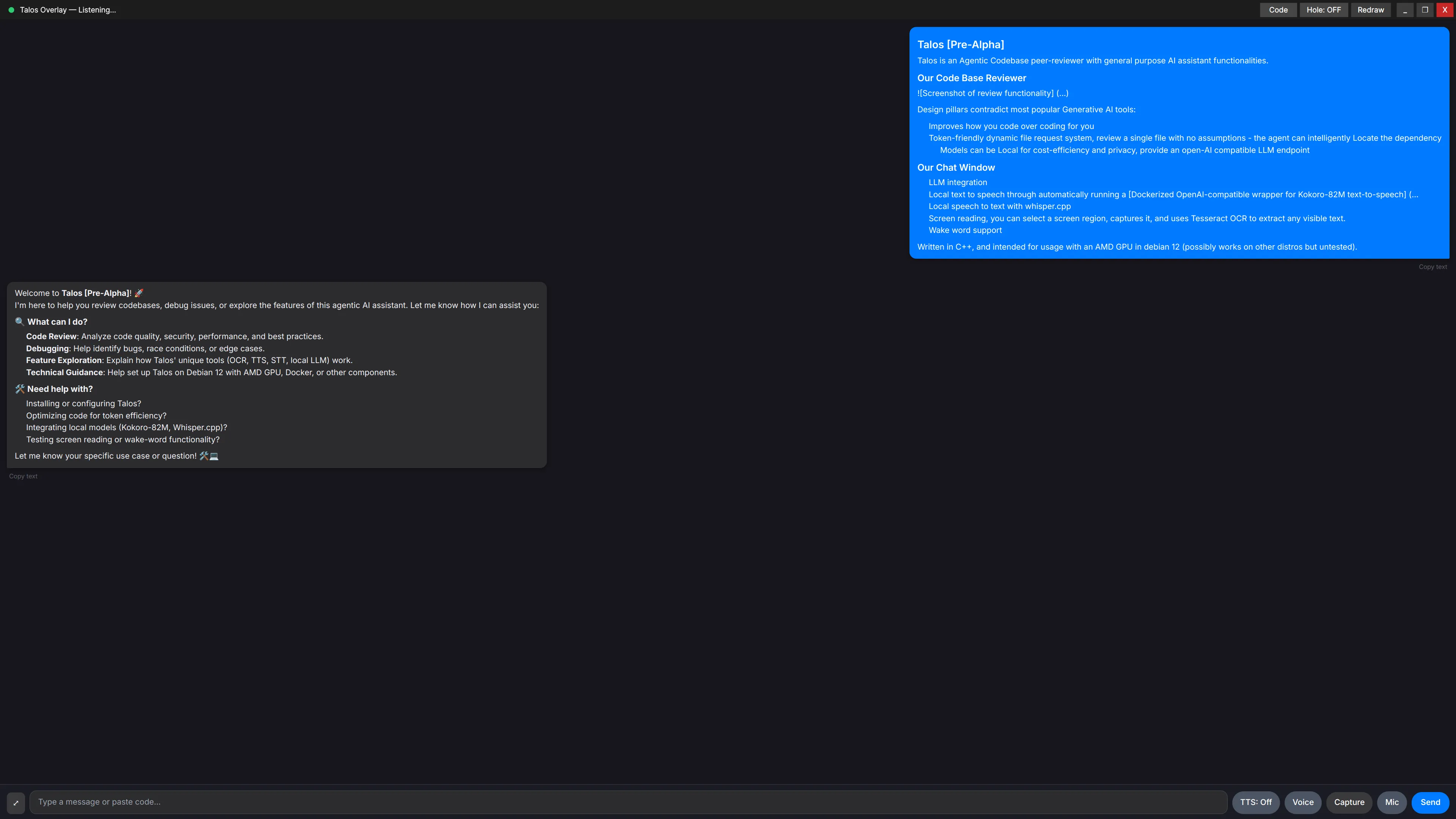Click the 'Feature Exploration' bullet line
Viewport: 1456px width, 819px height.
[189, 361]
